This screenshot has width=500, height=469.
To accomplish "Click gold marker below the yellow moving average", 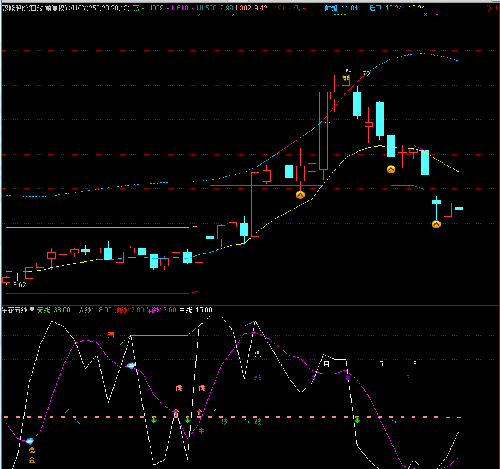I will click(391, 169).
